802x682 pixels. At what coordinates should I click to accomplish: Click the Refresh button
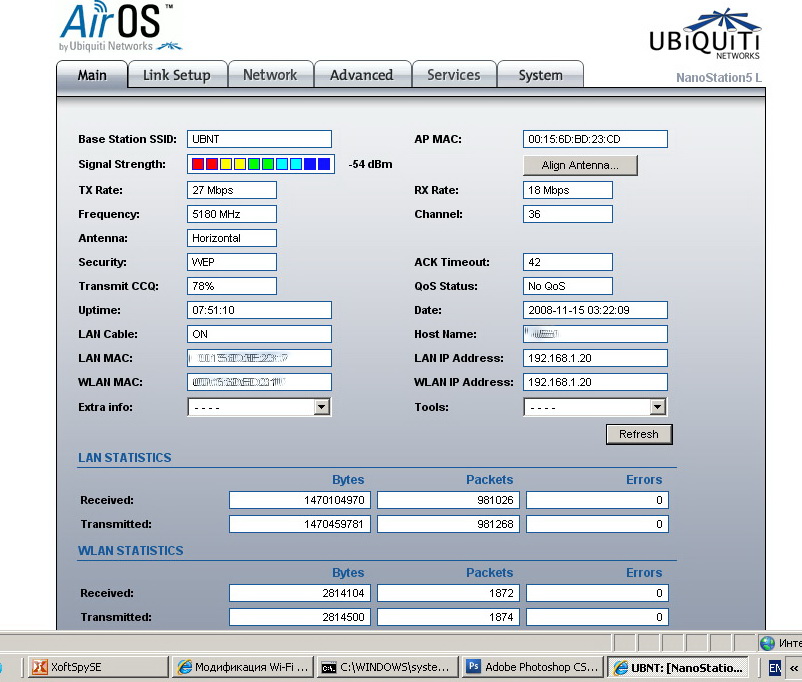[x=638, y=434]
